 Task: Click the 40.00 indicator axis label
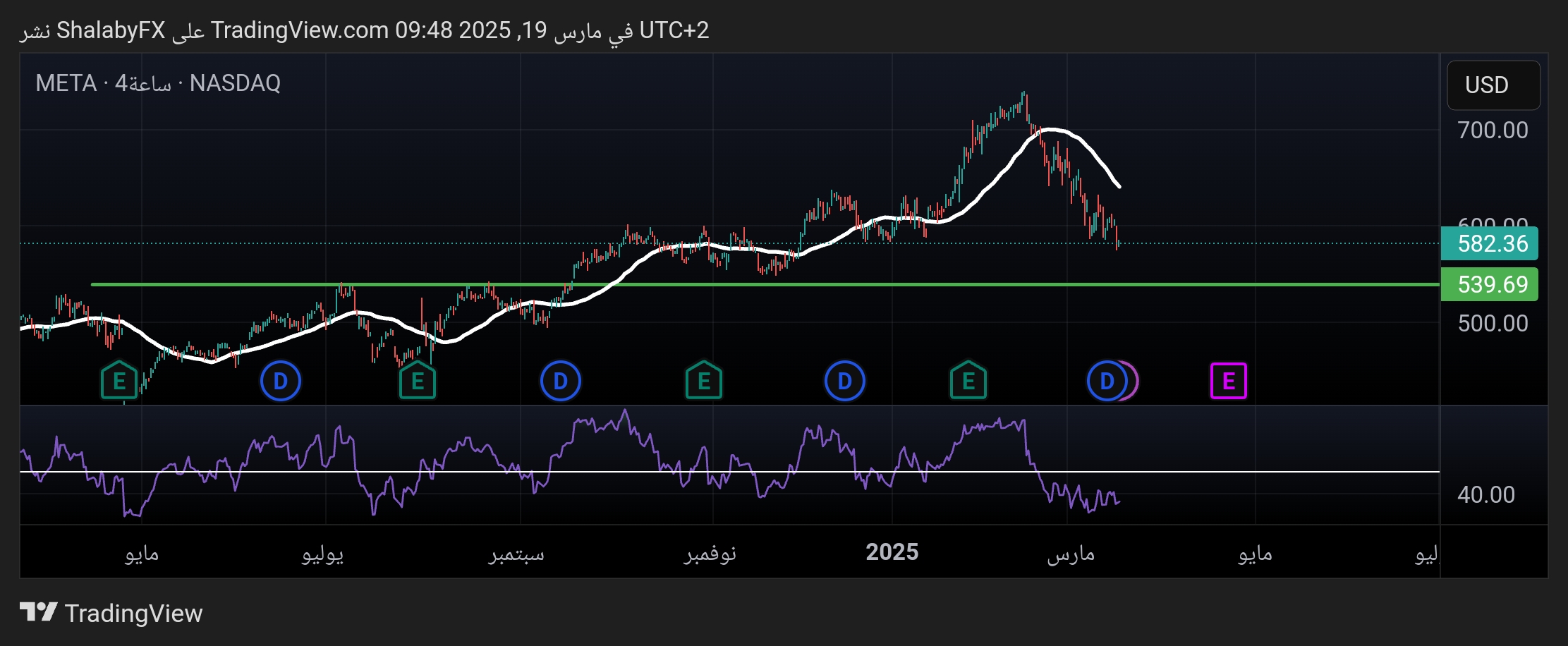[1486, 494]
